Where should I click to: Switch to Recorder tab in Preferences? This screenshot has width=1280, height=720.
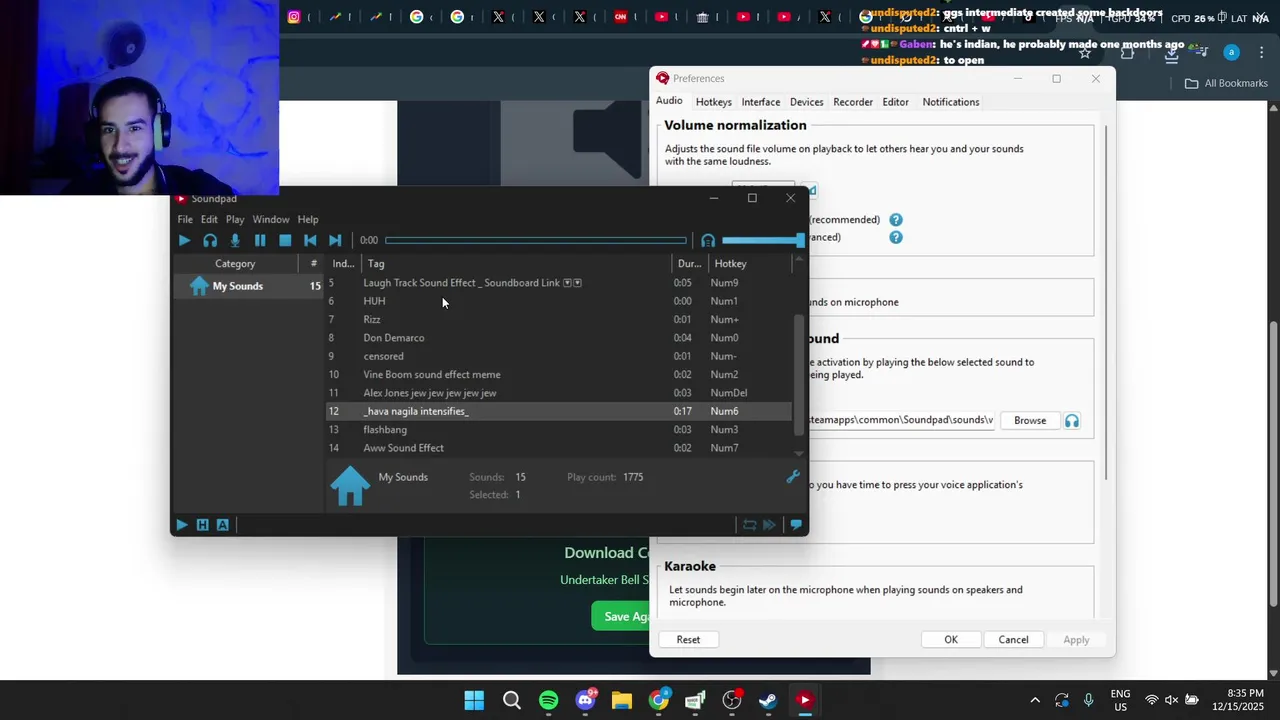click(x=853, y=102)
